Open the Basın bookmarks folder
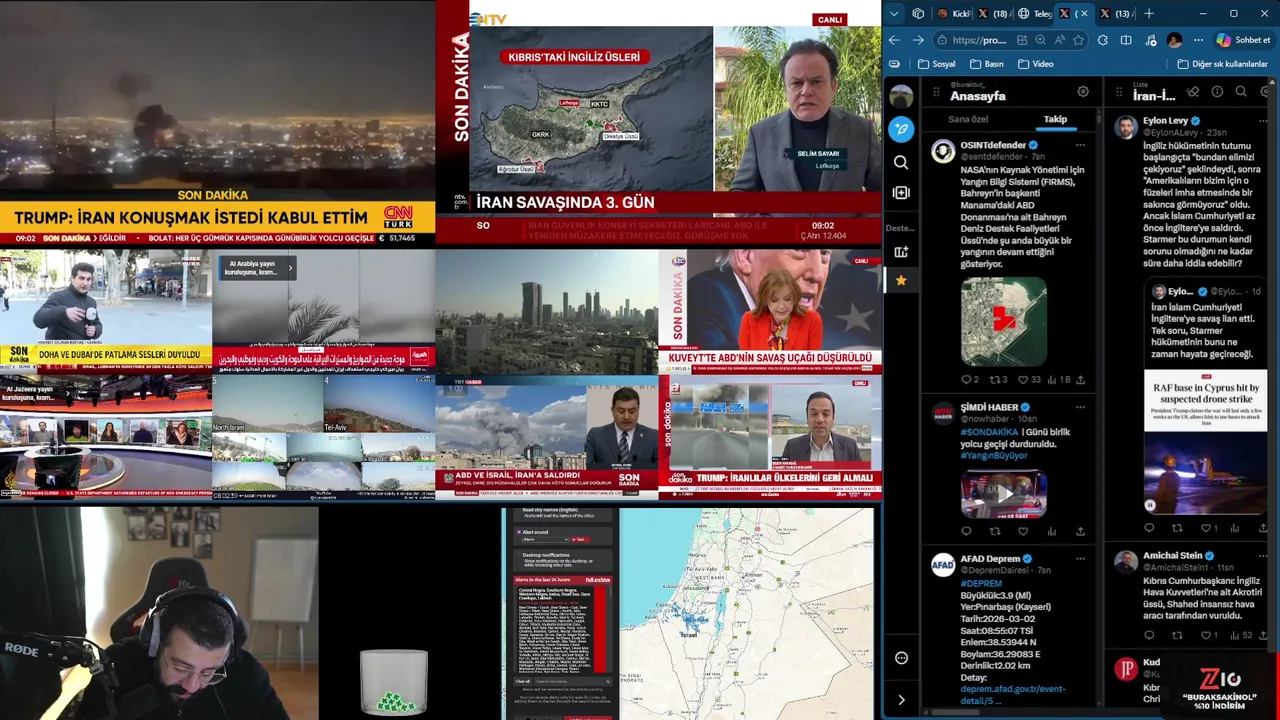This screenshot has height=720, width=1280. tap(986, 64)
